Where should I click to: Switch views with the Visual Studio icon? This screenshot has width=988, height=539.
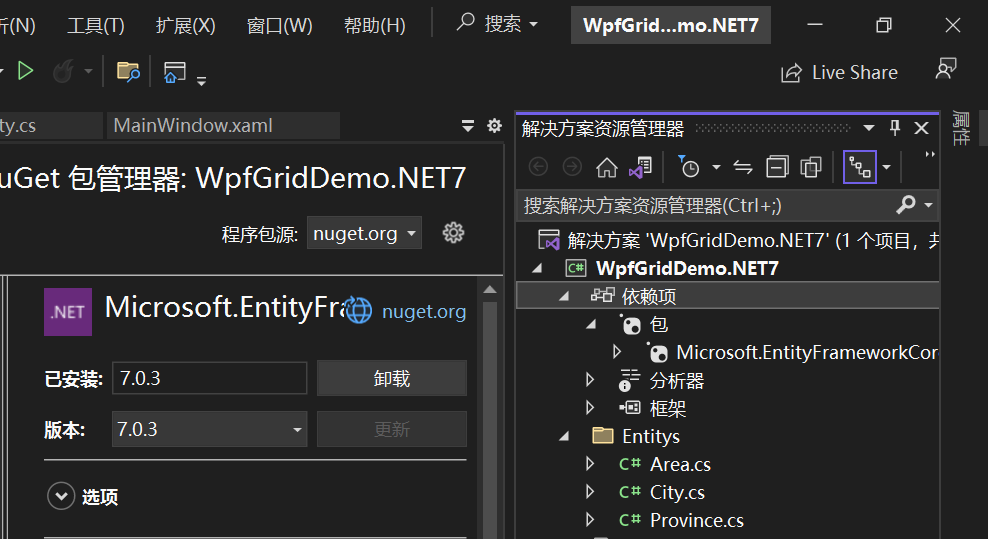pos(641,168)
